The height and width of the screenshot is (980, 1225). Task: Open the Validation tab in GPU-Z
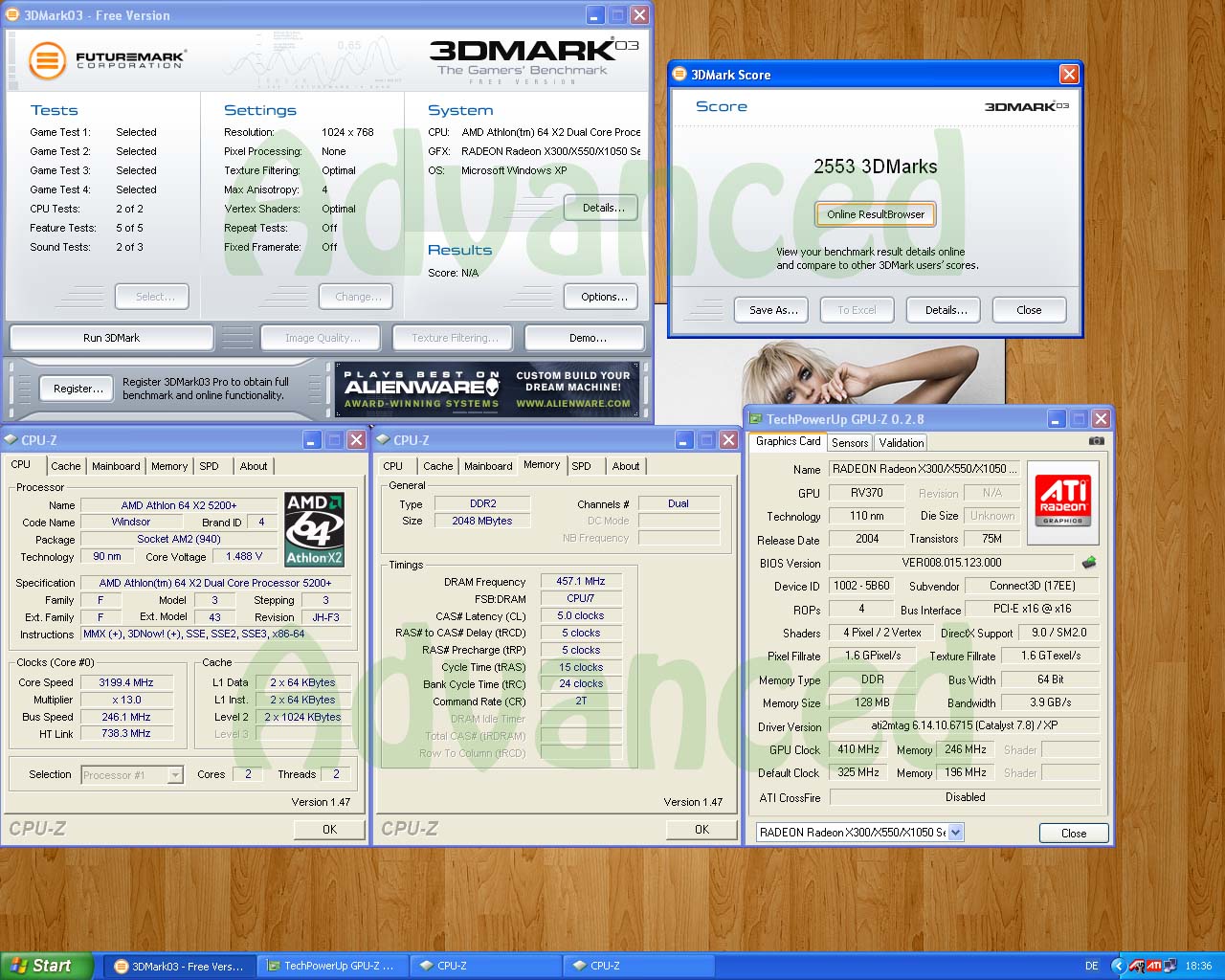(902, 443)
